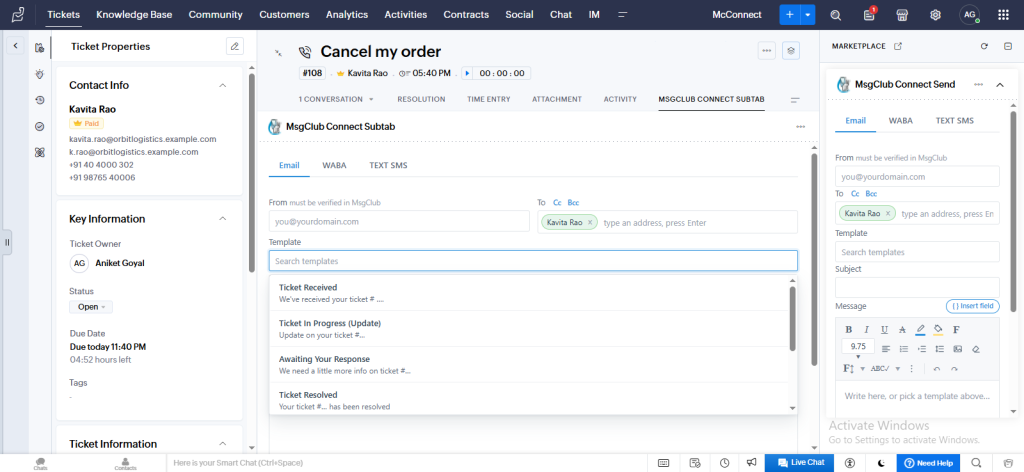Open the dropdown arrow beside plus button

tap(808, 15)
